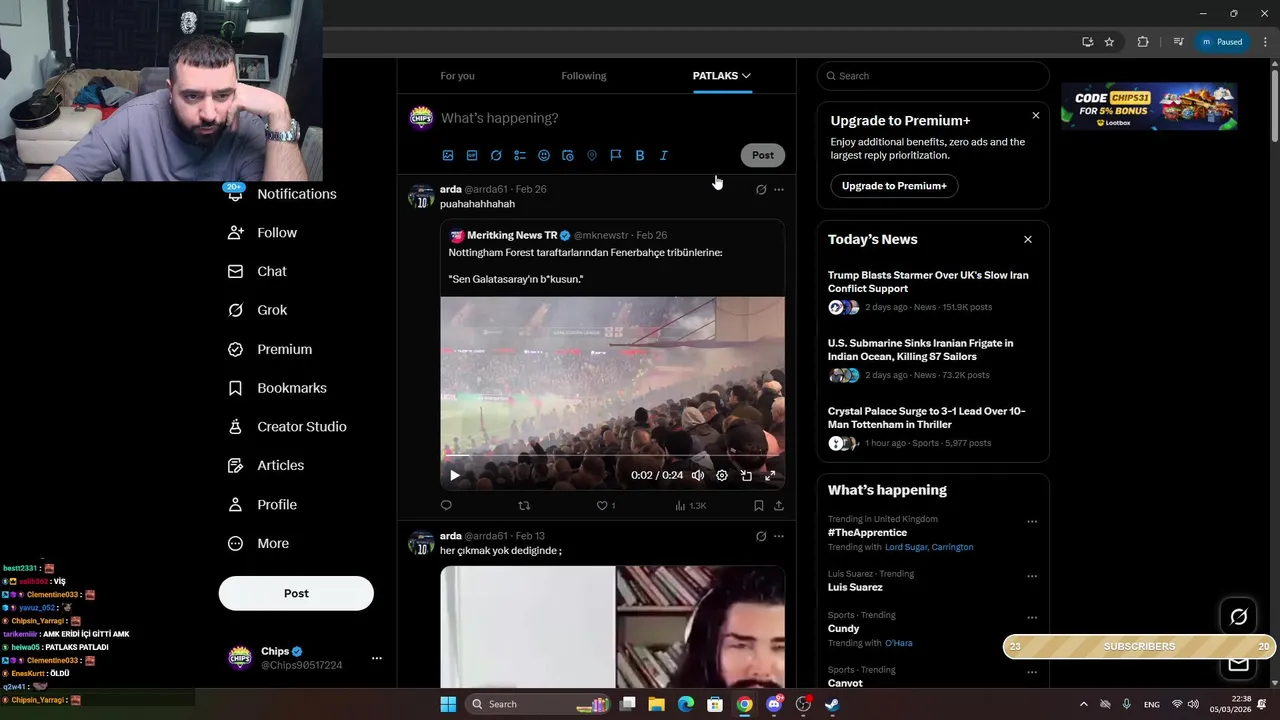1280x720 pixels.
Task: Open options for Luis Suarez trend
Action: (1032, 577)
